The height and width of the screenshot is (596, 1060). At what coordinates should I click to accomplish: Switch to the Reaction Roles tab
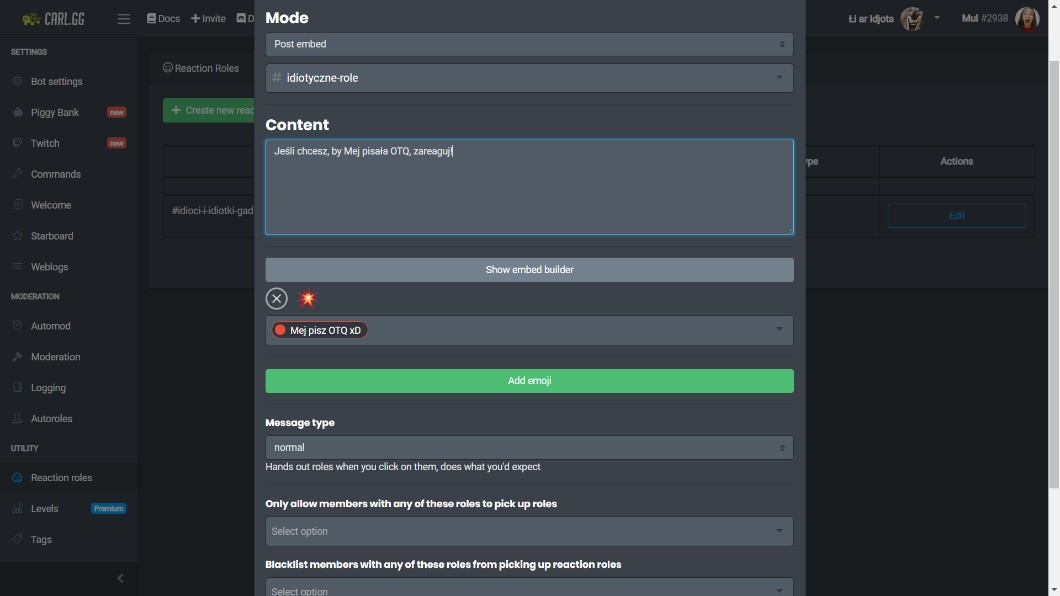click(201, 69)
